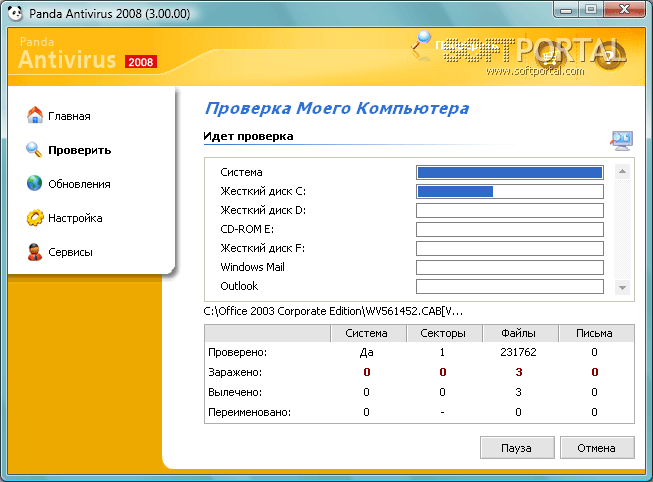Viewport: 653px width, 482px height.
Task: Click the Да value under Система
Action: [366, 352]
